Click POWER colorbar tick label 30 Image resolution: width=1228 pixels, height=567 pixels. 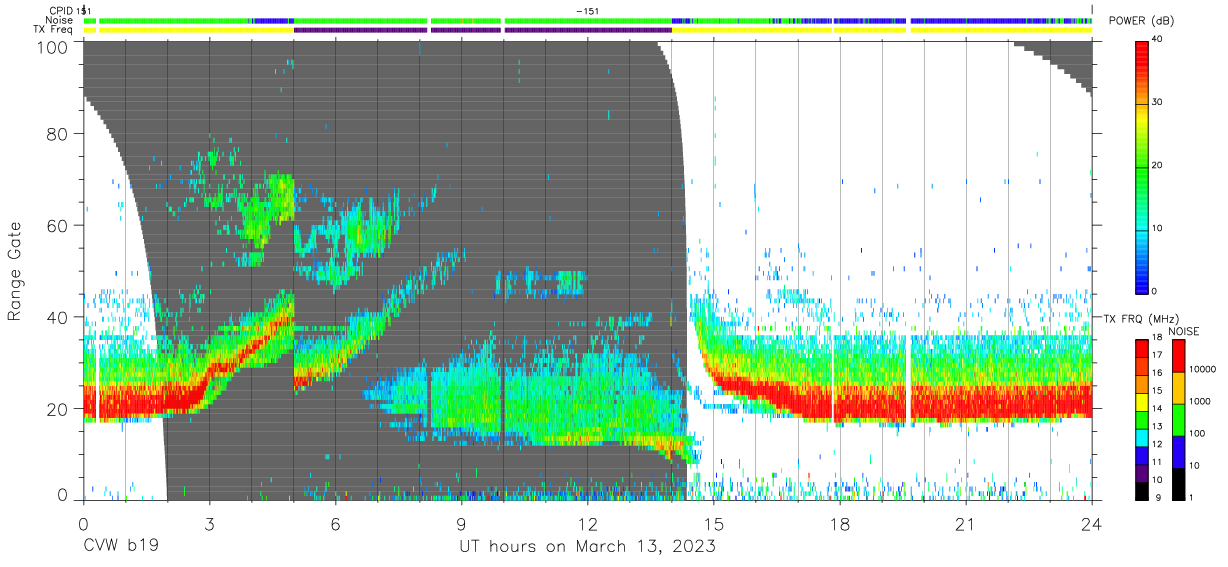point(1158,102)
